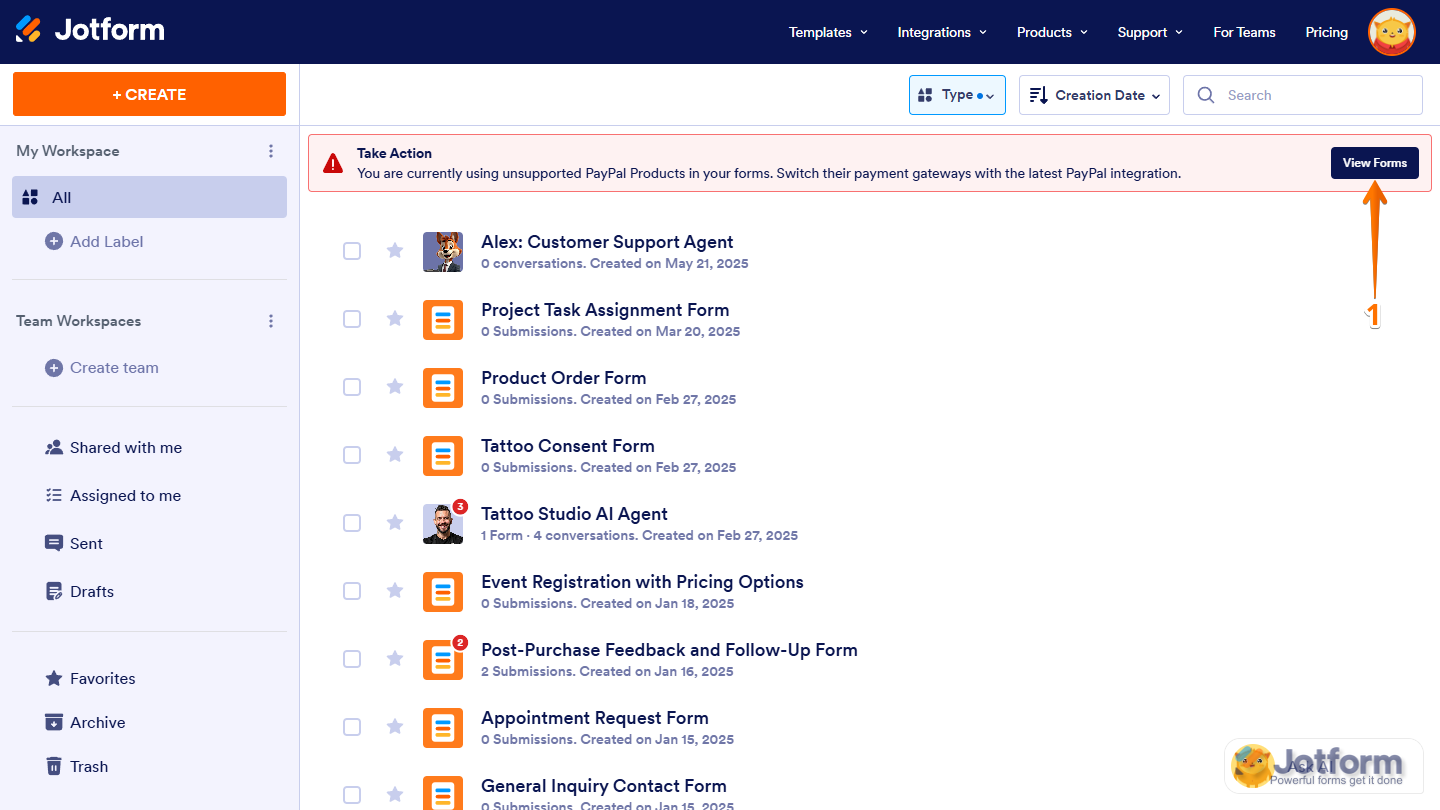Image resolution: width=1440 pixels, height=810 pixels.
Task: Expand the Type filter dropdown
Action: coord(956,95)
